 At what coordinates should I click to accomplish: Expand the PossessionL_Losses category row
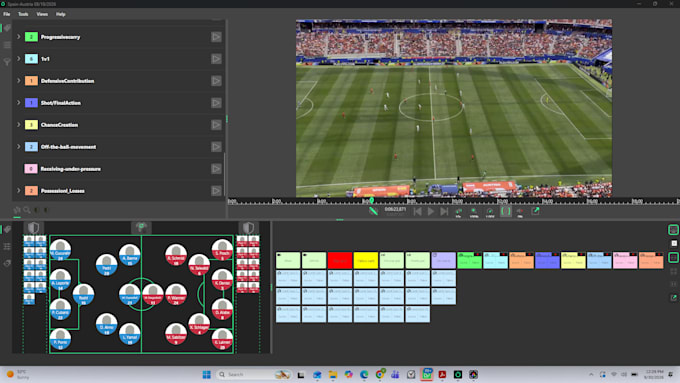(x=19, y=190)
